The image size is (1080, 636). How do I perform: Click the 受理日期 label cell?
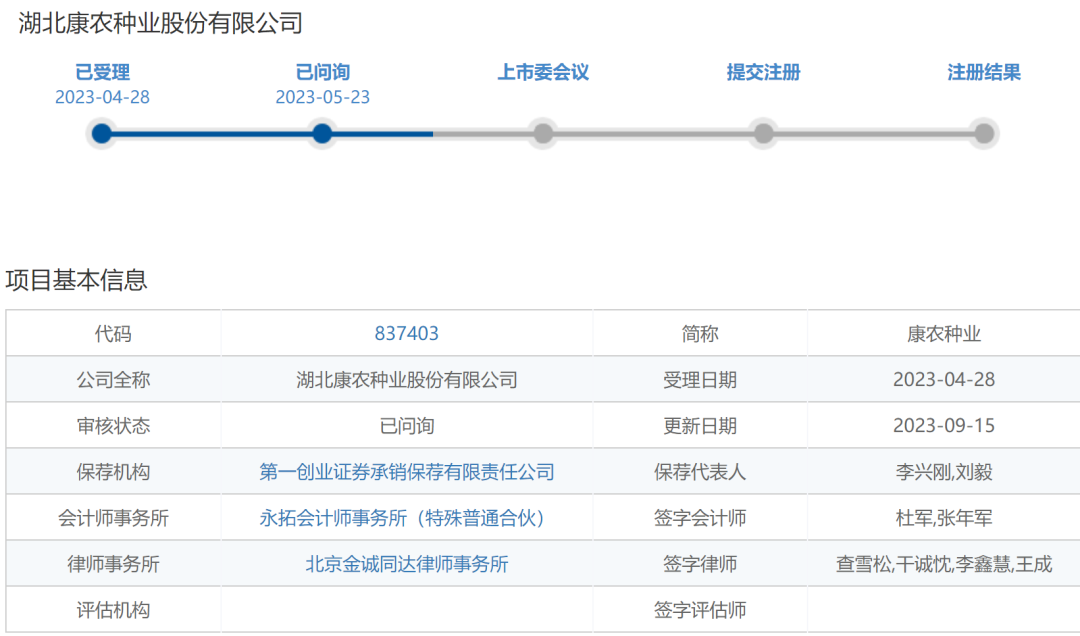click(700, 380)
